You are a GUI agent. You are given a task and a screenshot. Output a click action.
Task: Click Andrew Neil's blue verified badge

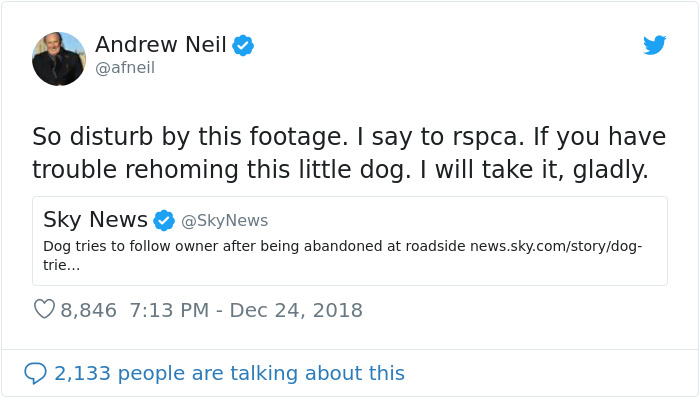click(243, 45)
